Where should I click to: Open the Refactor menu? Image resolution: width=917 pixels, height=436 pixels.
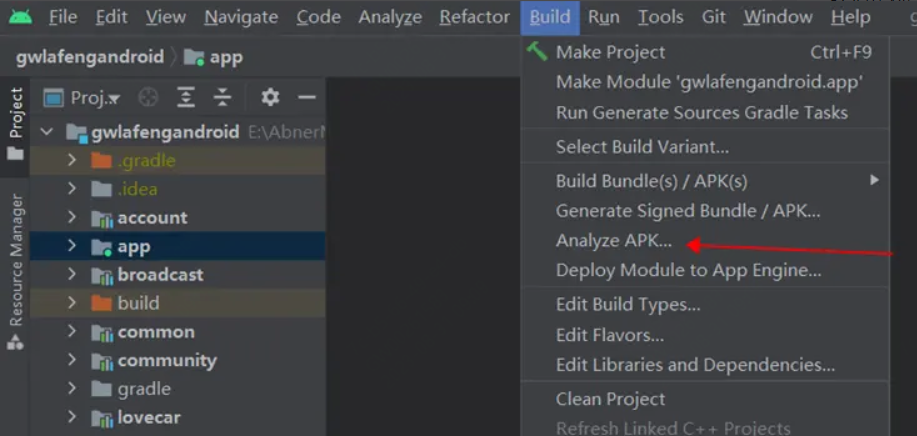click(474, 17)
